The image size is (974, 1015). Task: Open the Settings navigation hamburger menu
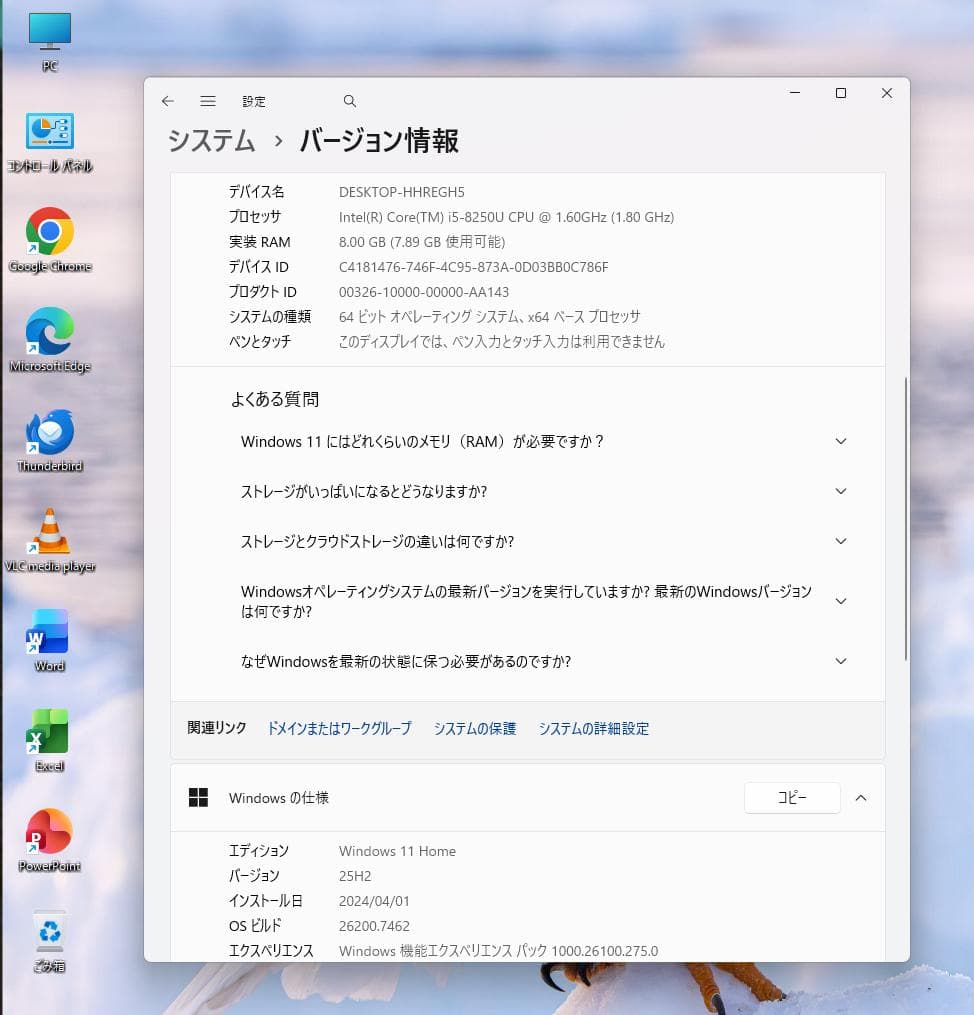point(208,101)
